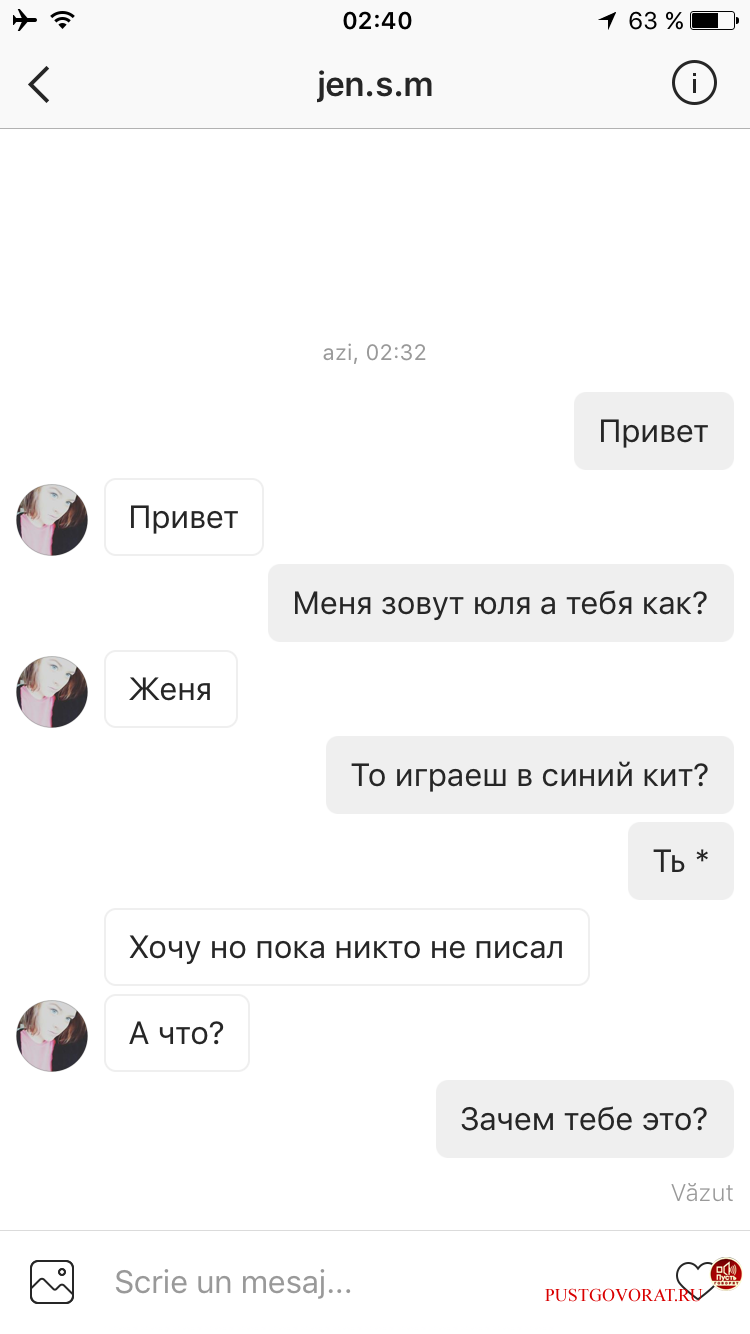Select То играеш в синий кит message
This screenshot has width=750, height=1334.
530,775
